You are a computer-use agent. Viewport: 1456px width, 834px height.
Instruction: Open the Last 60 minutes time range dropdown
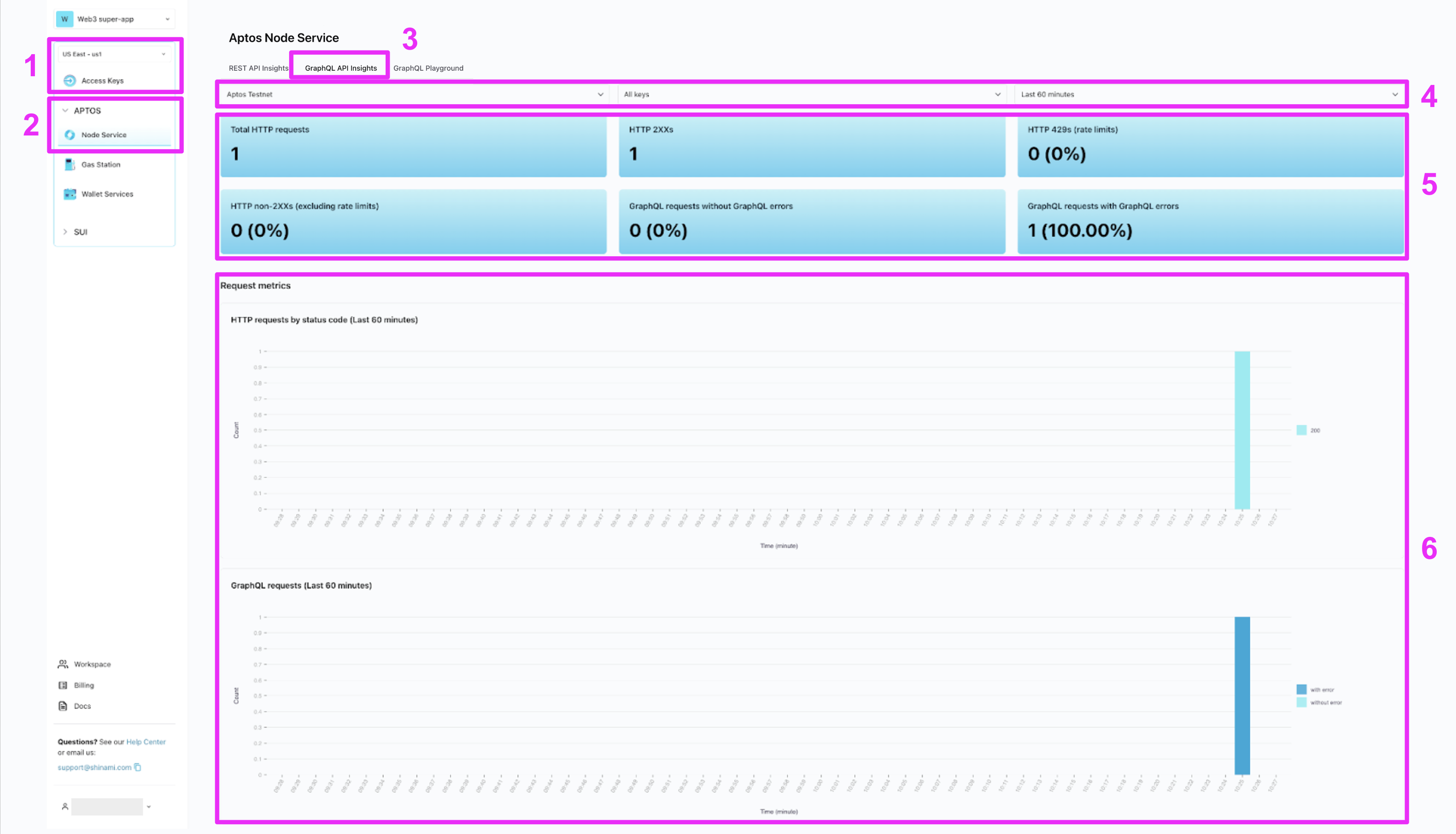tap(1209, 95)
